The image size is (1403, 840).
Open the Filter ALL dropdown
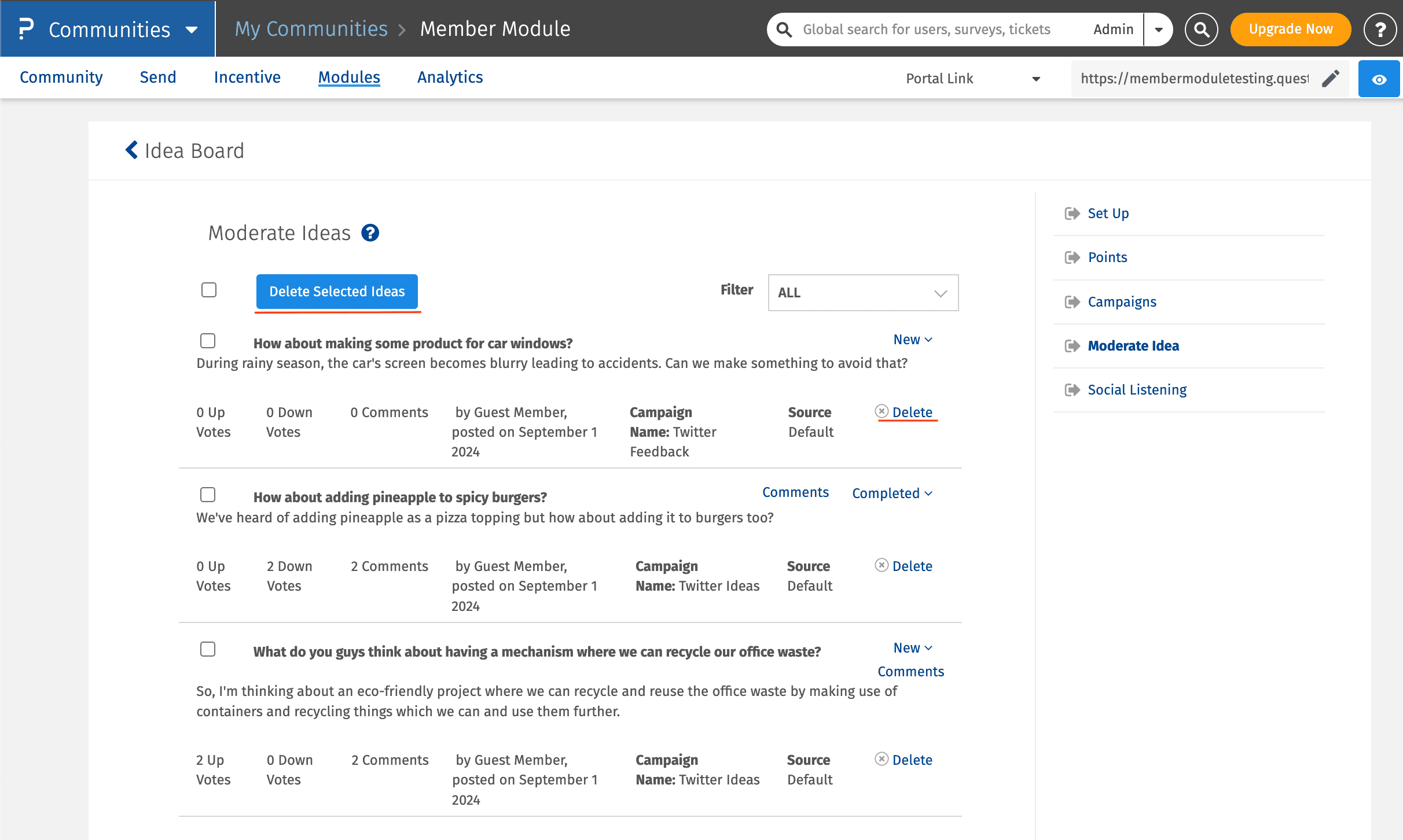click(862, 293)
